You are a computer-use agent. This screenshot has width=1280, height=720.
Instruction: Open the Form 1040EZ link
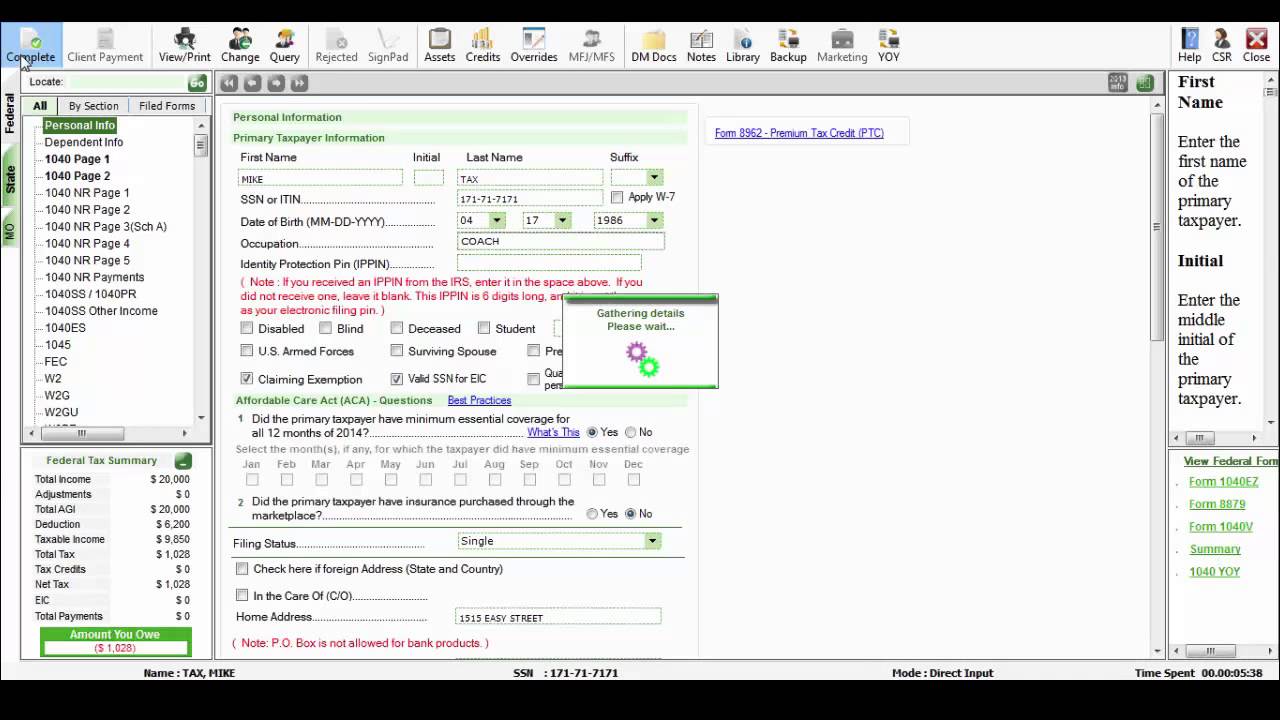1221,482
